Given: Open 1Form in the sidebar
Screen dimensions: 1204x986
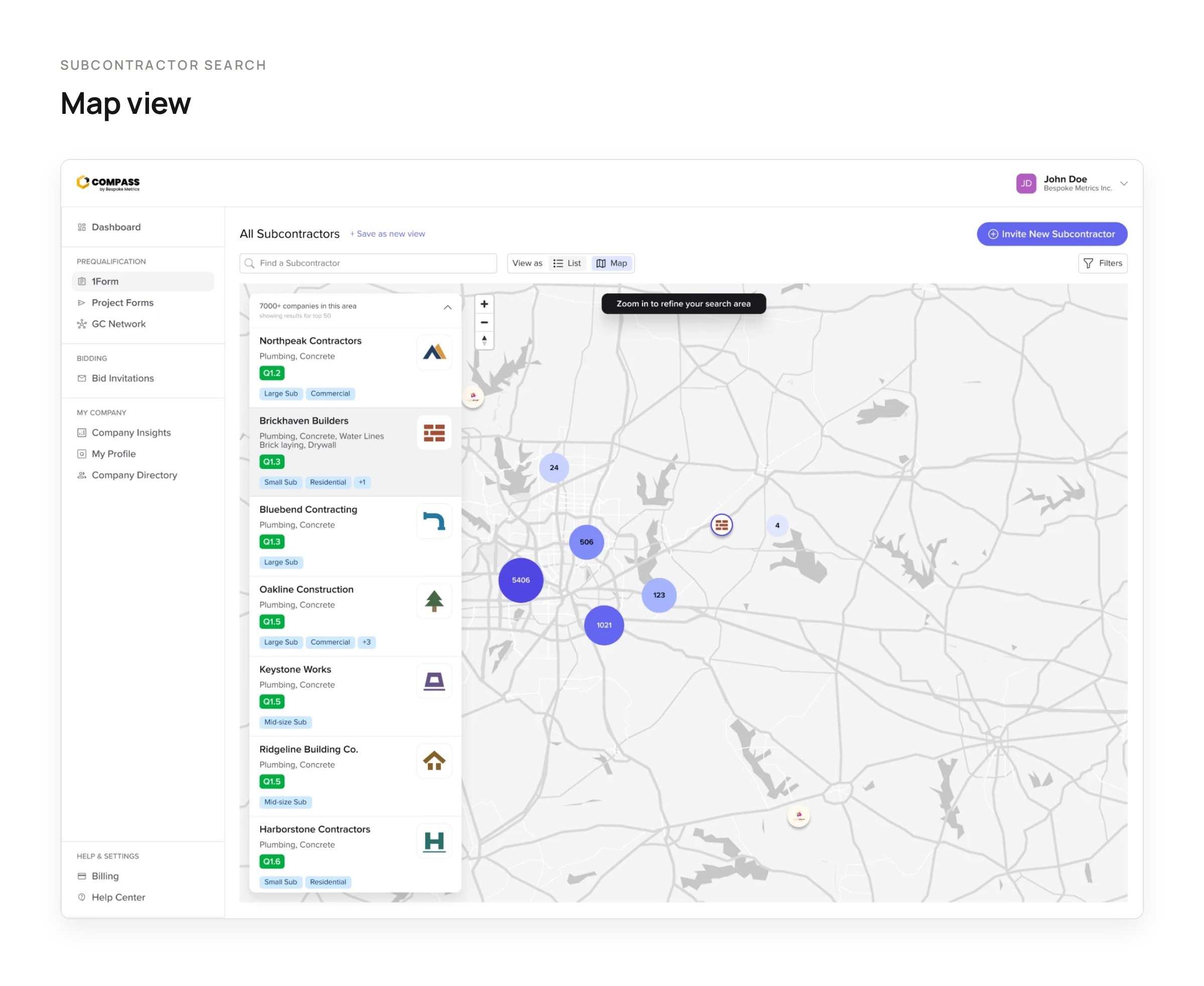Looking at the screenshot, I should tap(142, 282).
